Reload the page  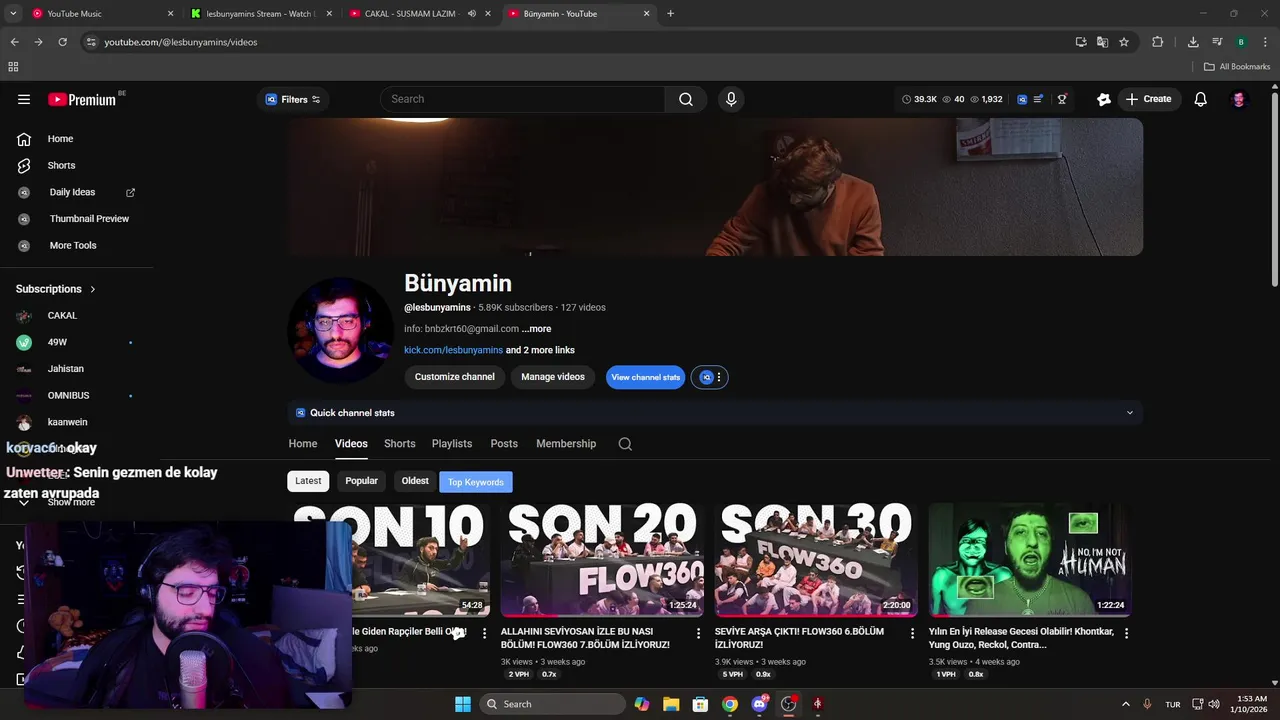[62, 42]
